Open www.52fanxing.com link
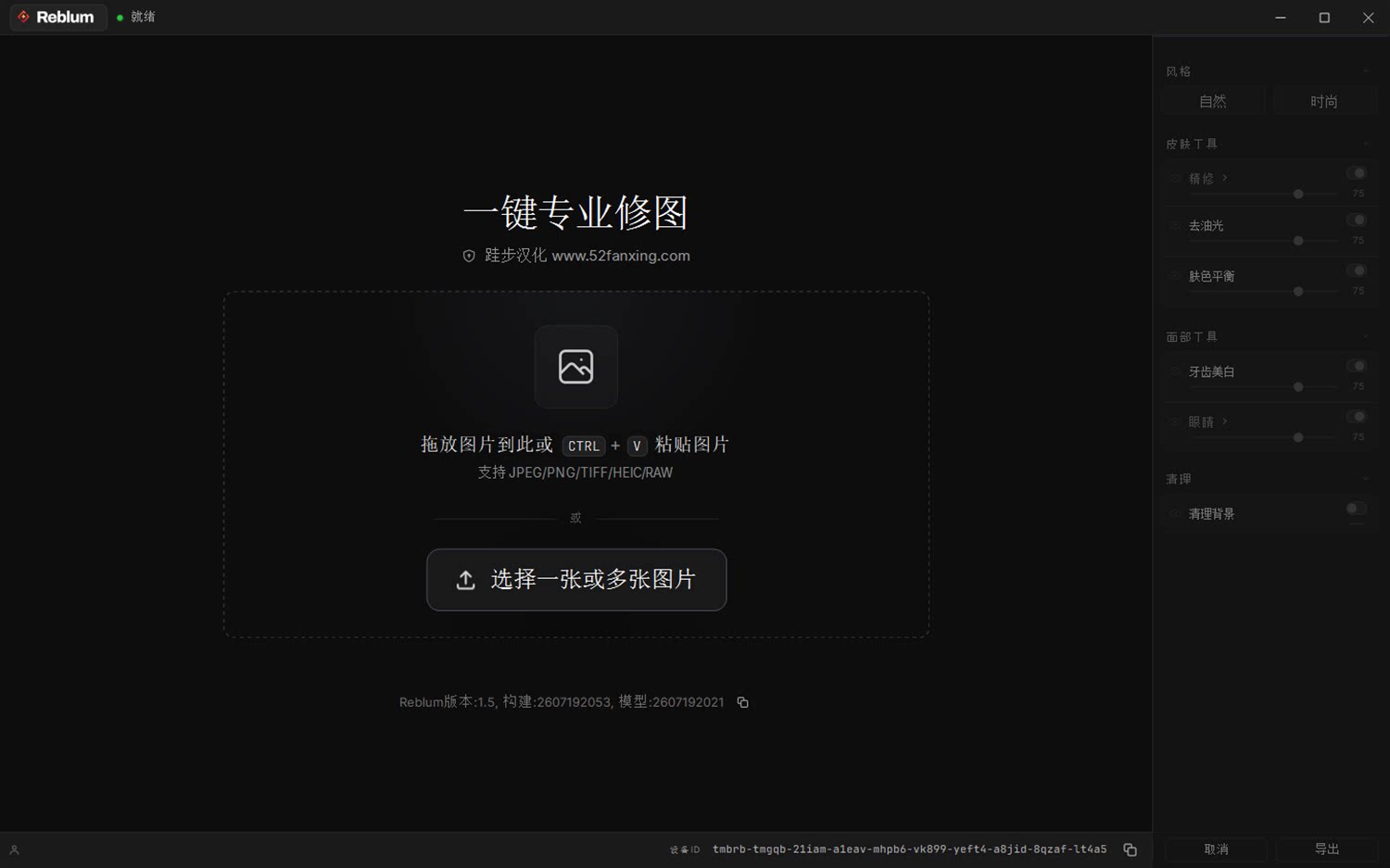Viewport: 1390px width, 868px height. pyautogui.click(x=621, y=256)
